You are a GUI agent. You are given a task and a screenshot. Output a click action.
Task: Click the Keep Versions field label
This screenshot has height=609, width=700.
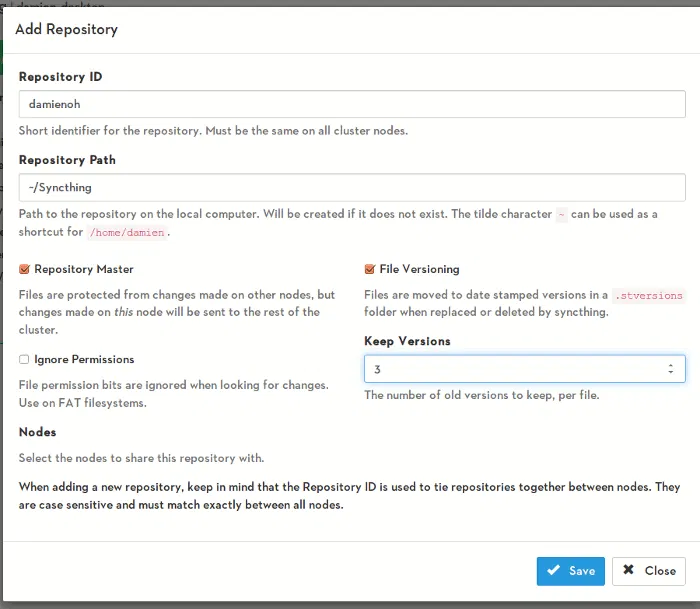tap(407, 341)
